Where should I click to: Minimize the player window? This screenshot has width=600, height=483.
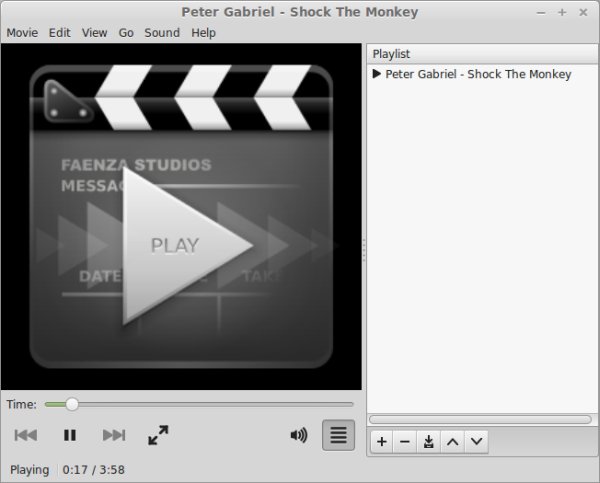541,13
